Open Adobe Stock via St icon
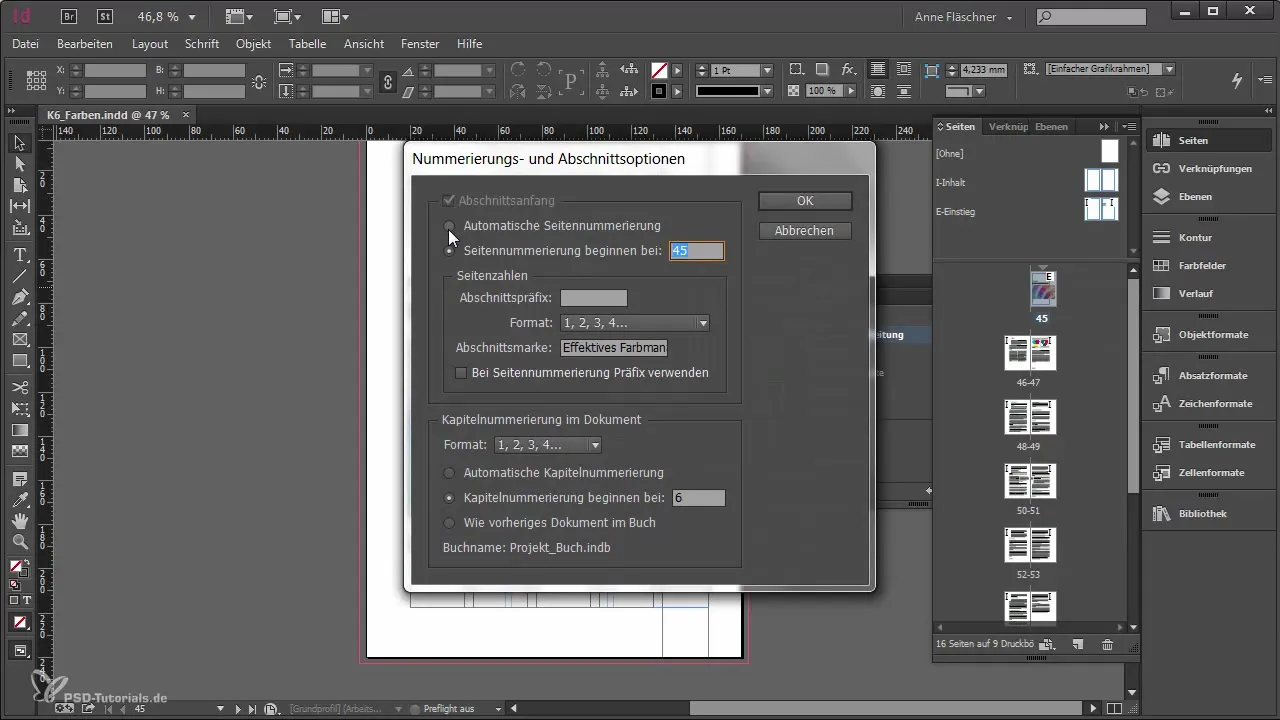1280x720 pixels. [105, 16]
